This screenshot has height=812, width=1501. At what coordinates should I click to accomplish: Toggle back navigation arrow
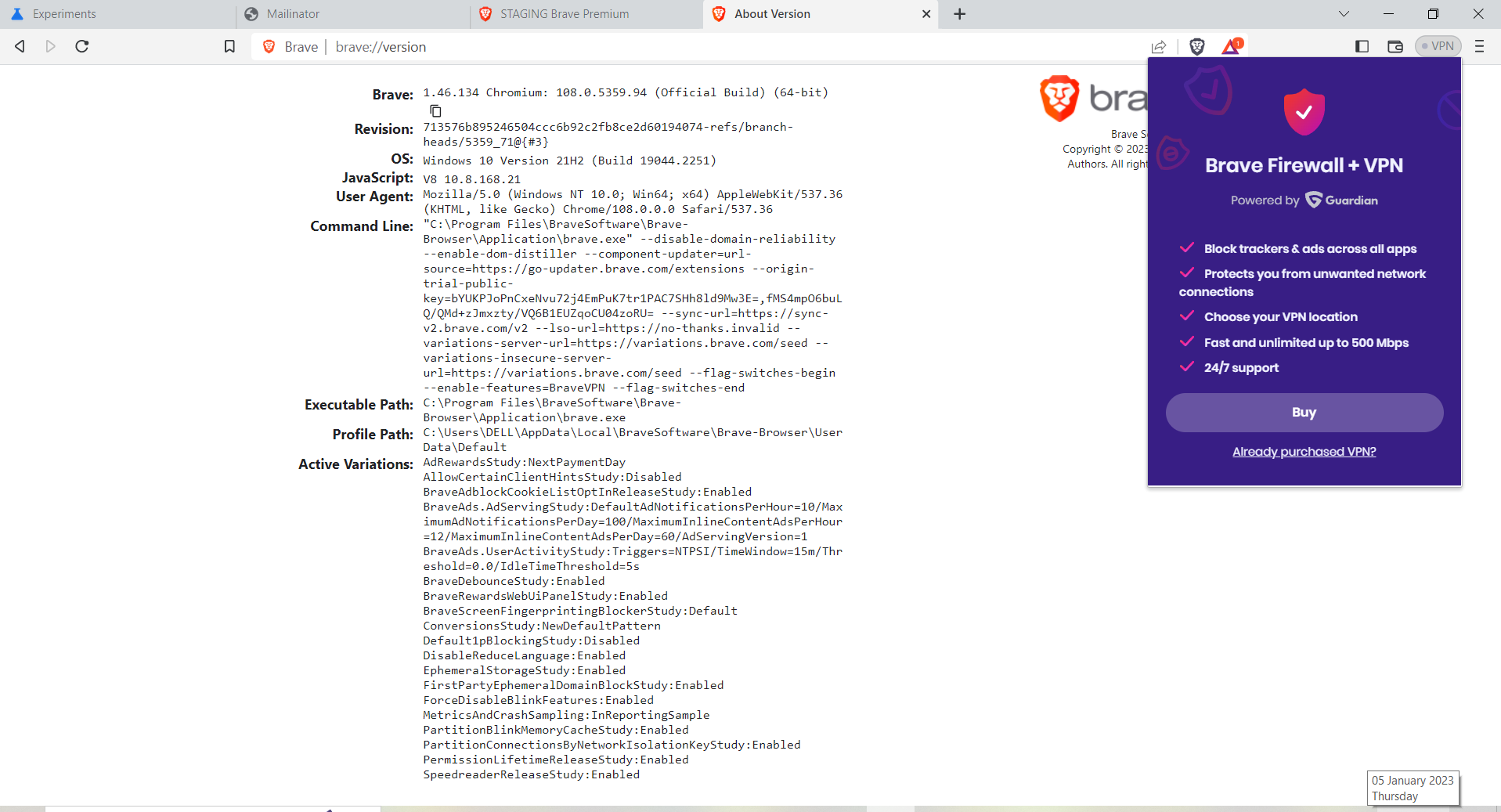click(20, 46)
